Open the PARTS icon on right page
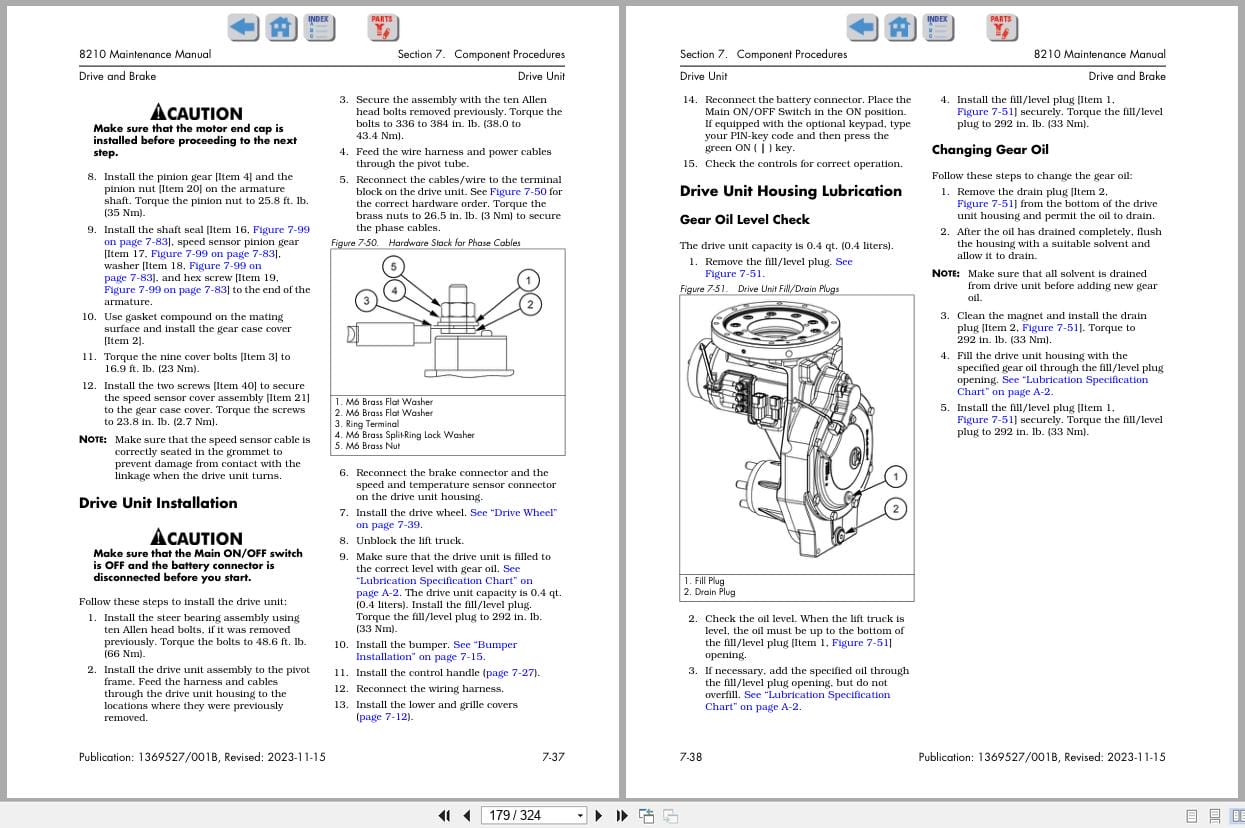 pyautogui.click(x=1001, y=27)
